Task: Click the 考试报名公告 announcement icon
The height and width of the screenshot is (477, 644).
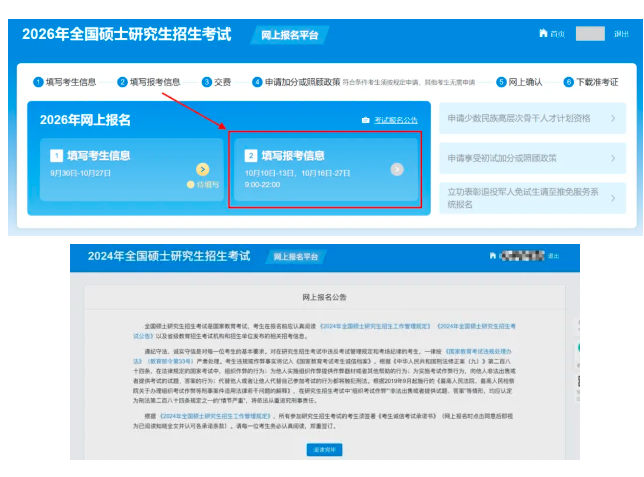Action: click(365, 120)
